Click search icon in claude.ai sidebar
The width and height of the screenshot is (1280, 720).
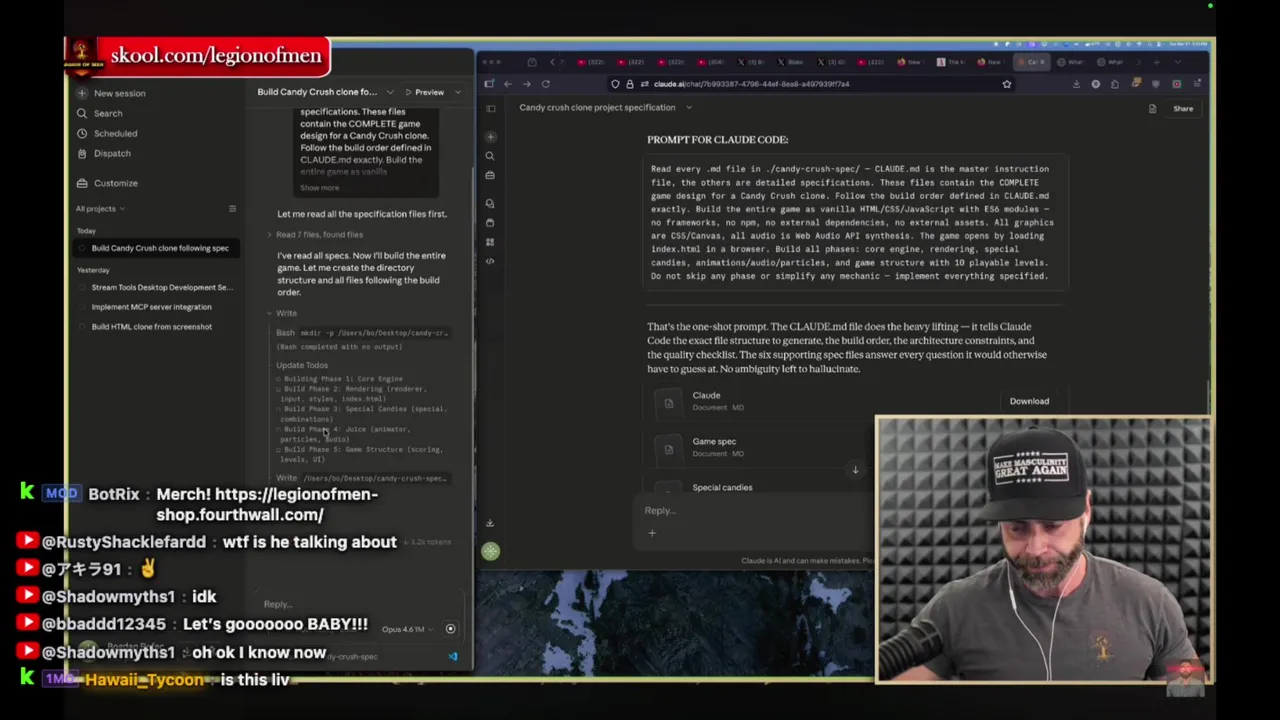(x=490, y=156)
